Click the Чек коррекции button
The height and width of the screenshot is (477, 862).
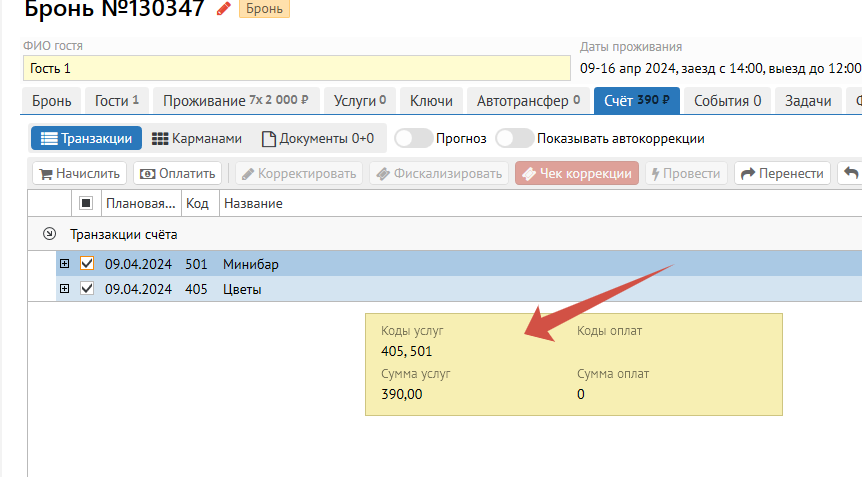576,173
